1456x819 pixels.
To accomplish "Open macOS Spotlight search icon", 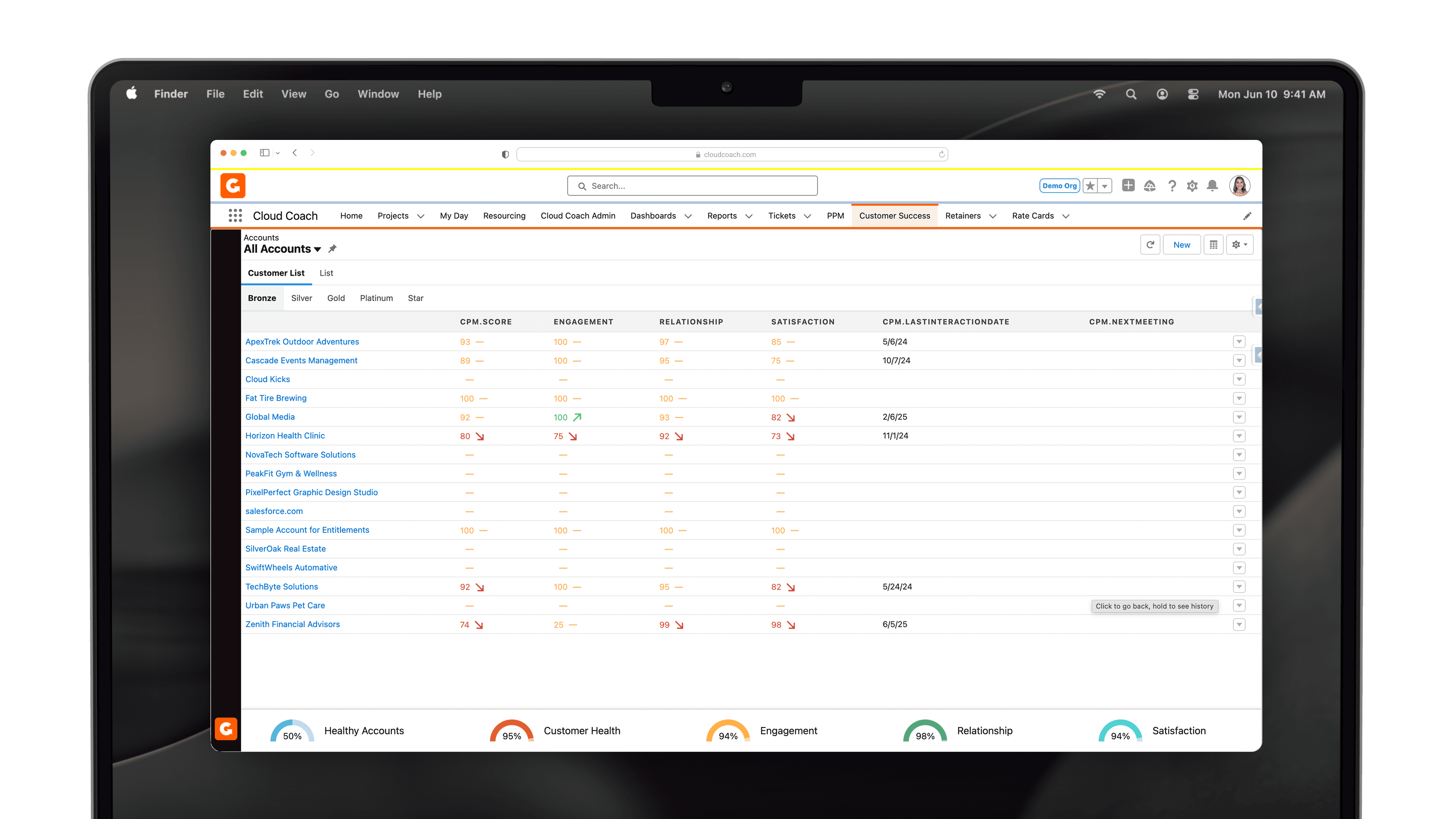I will pyautogui.click(x=1131, y=94).
